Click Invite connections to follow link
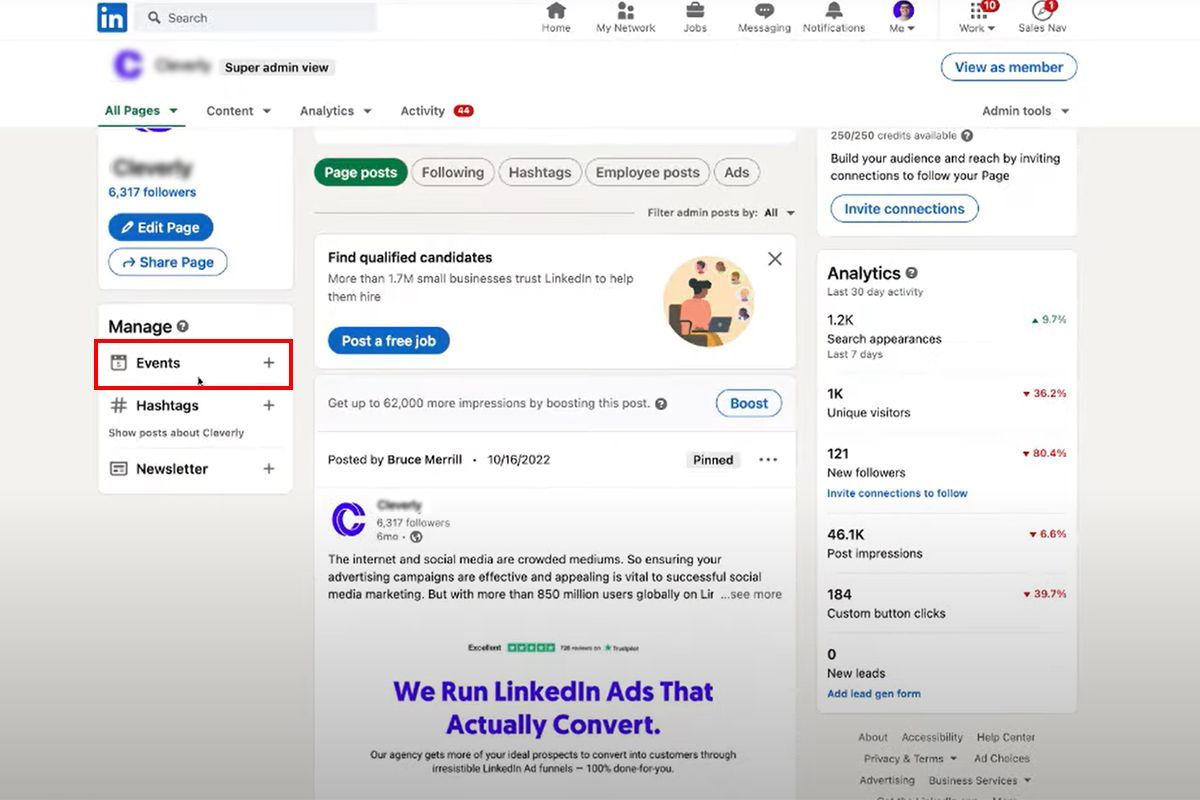 [x=897, y=493]
